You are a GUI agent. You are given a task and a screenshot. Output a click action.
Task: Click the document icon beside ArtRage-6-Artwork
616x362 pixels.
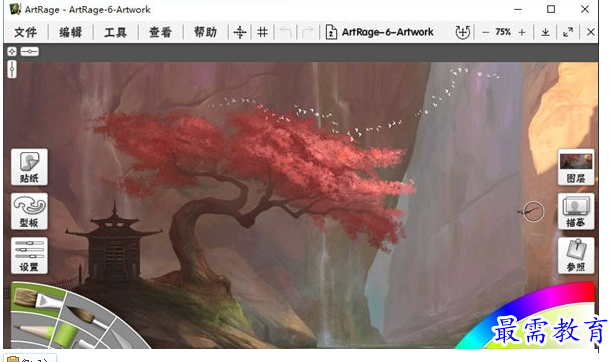tap(331, 32)
